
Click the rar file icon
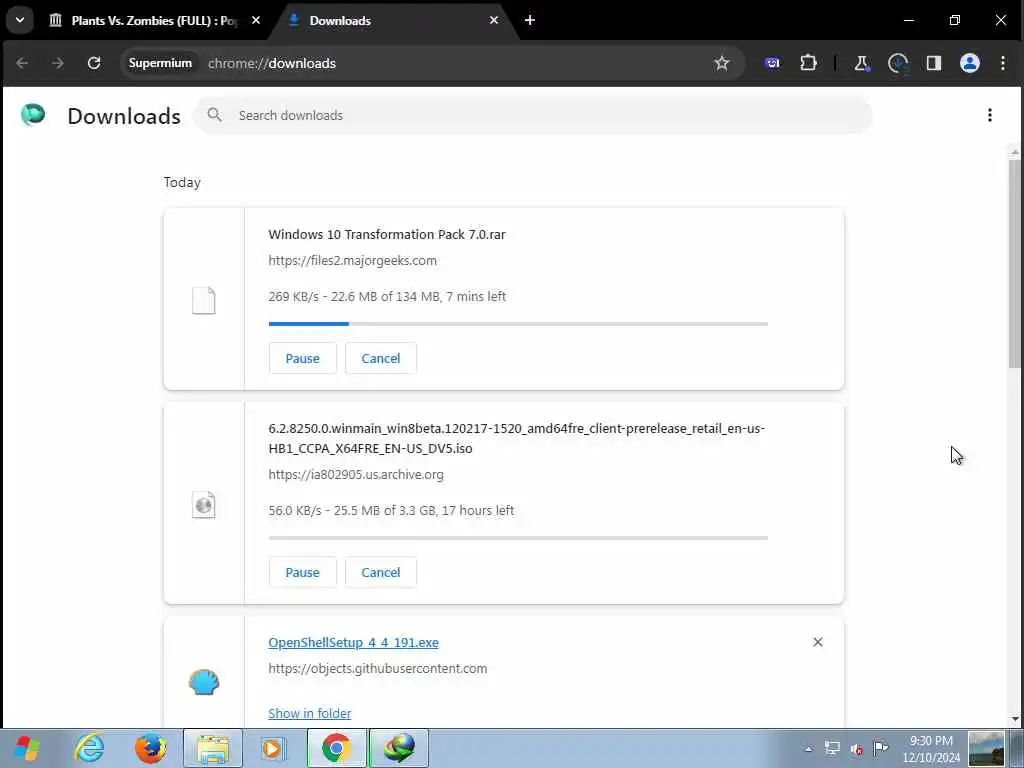tap(204, 300)
